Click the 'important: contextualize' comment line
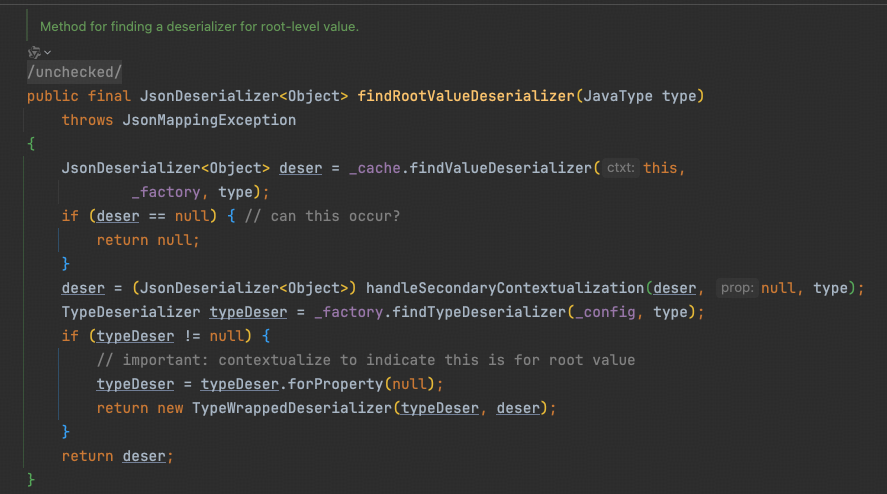The height and width of the screenshot is (494, 887). 365,360
